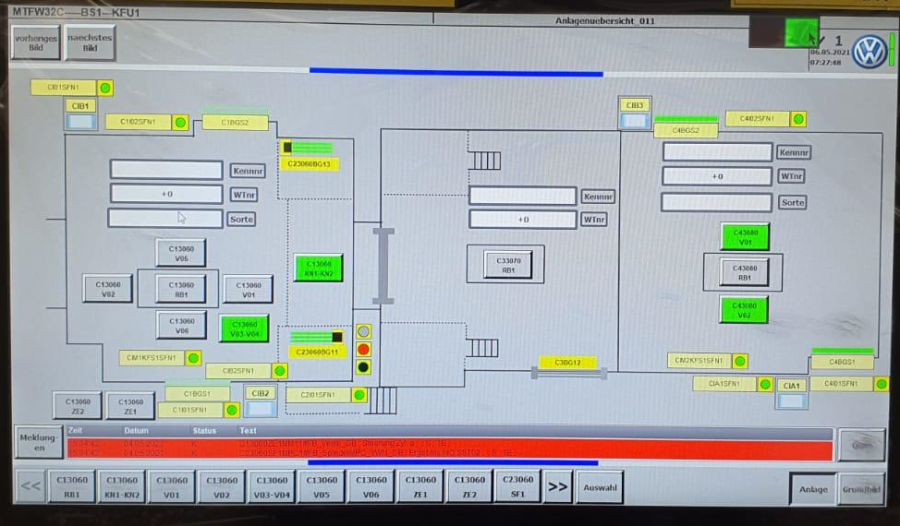Click the red lamp in the signal tower
The width and height of the screenshot is (900, 526).
pyautogui.click(x=363, y=349)
